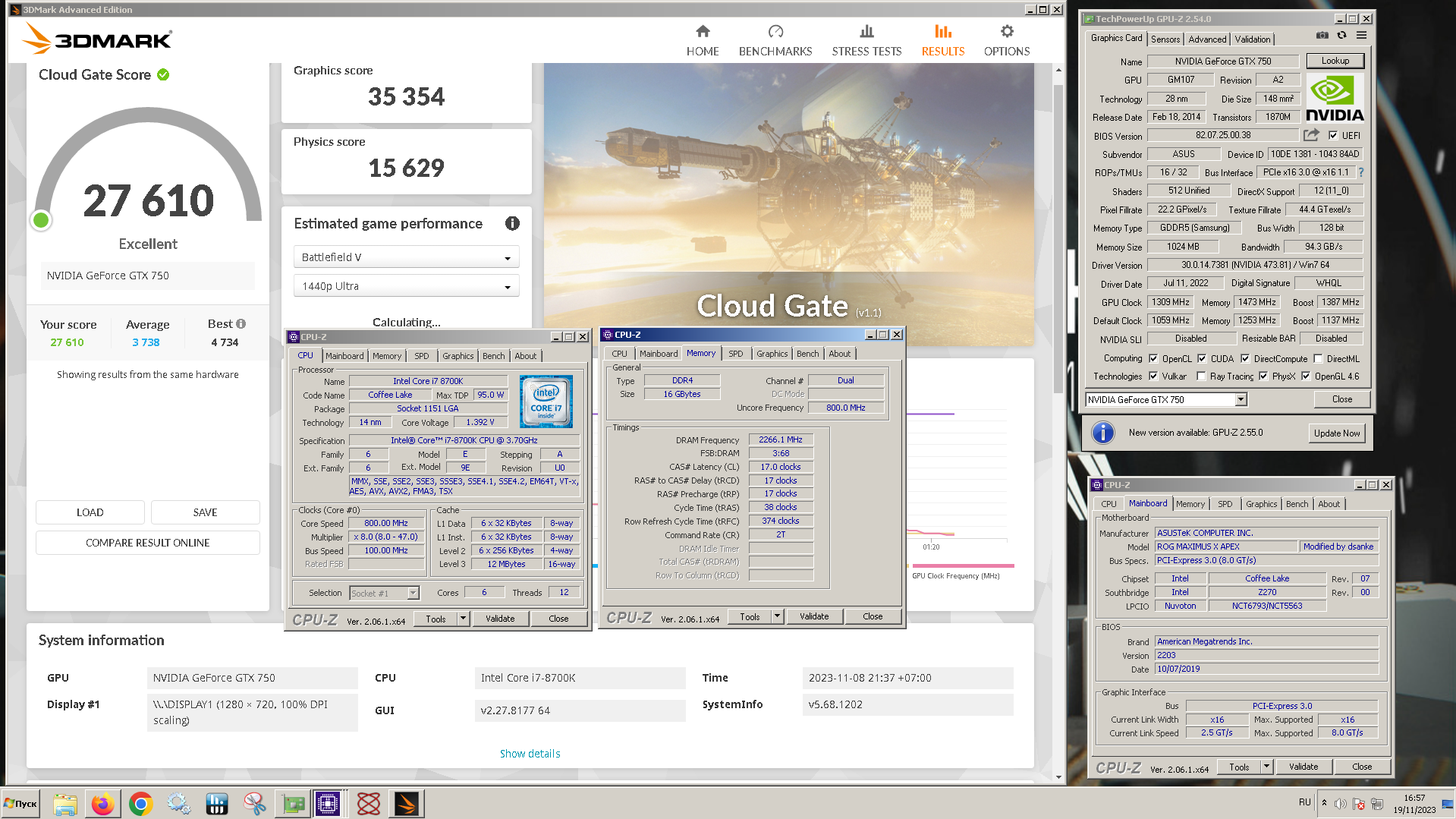Switch to the Advanced tab in GPU-Z
The width and height of the screenshot is (1456, 819).
coord(1207,39)
